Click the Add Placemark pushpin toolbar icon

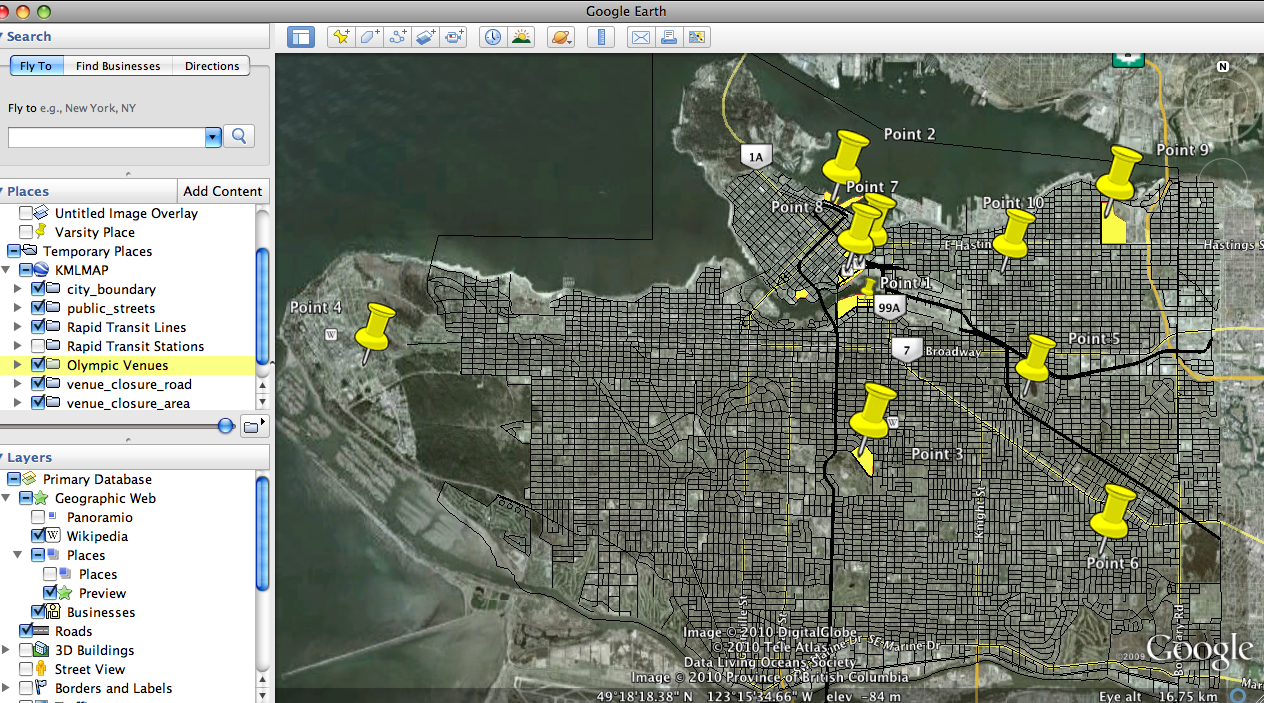(341, 37)
